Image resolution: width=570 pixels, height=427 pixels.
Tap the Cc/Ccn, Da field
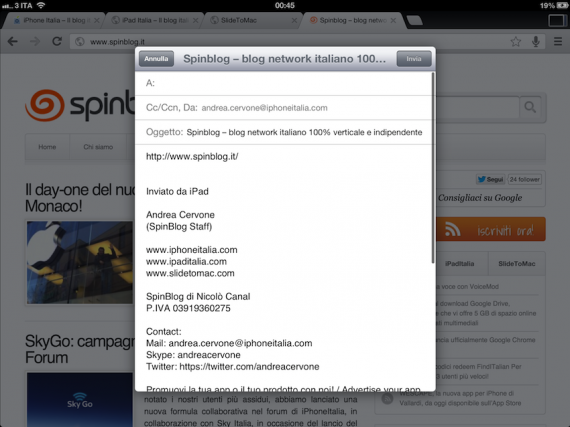click(x=284, y=108)
